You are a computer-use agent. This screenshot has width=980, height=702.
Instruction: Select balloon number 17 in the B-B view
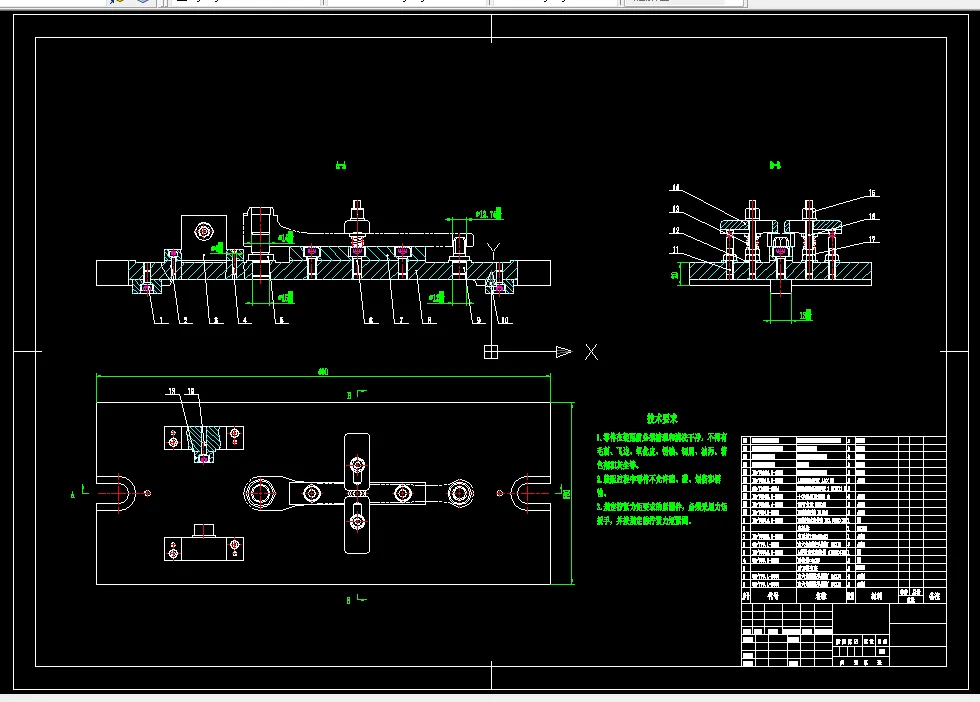click(872, 239)
